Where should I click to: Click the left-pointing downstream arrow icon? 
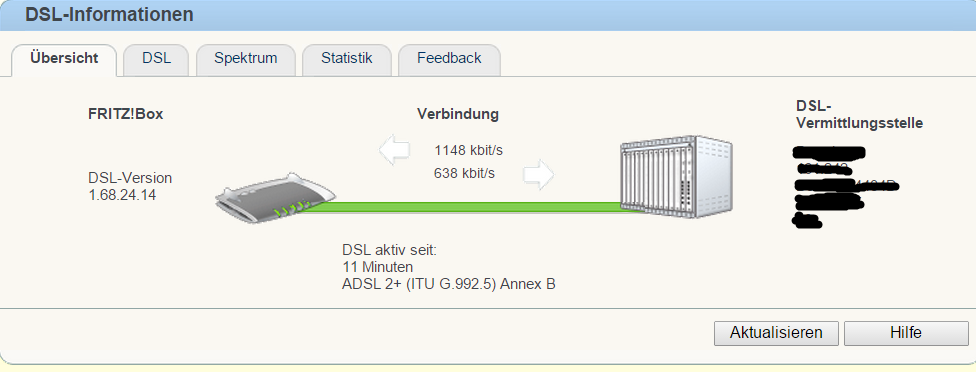click(395, 151)
